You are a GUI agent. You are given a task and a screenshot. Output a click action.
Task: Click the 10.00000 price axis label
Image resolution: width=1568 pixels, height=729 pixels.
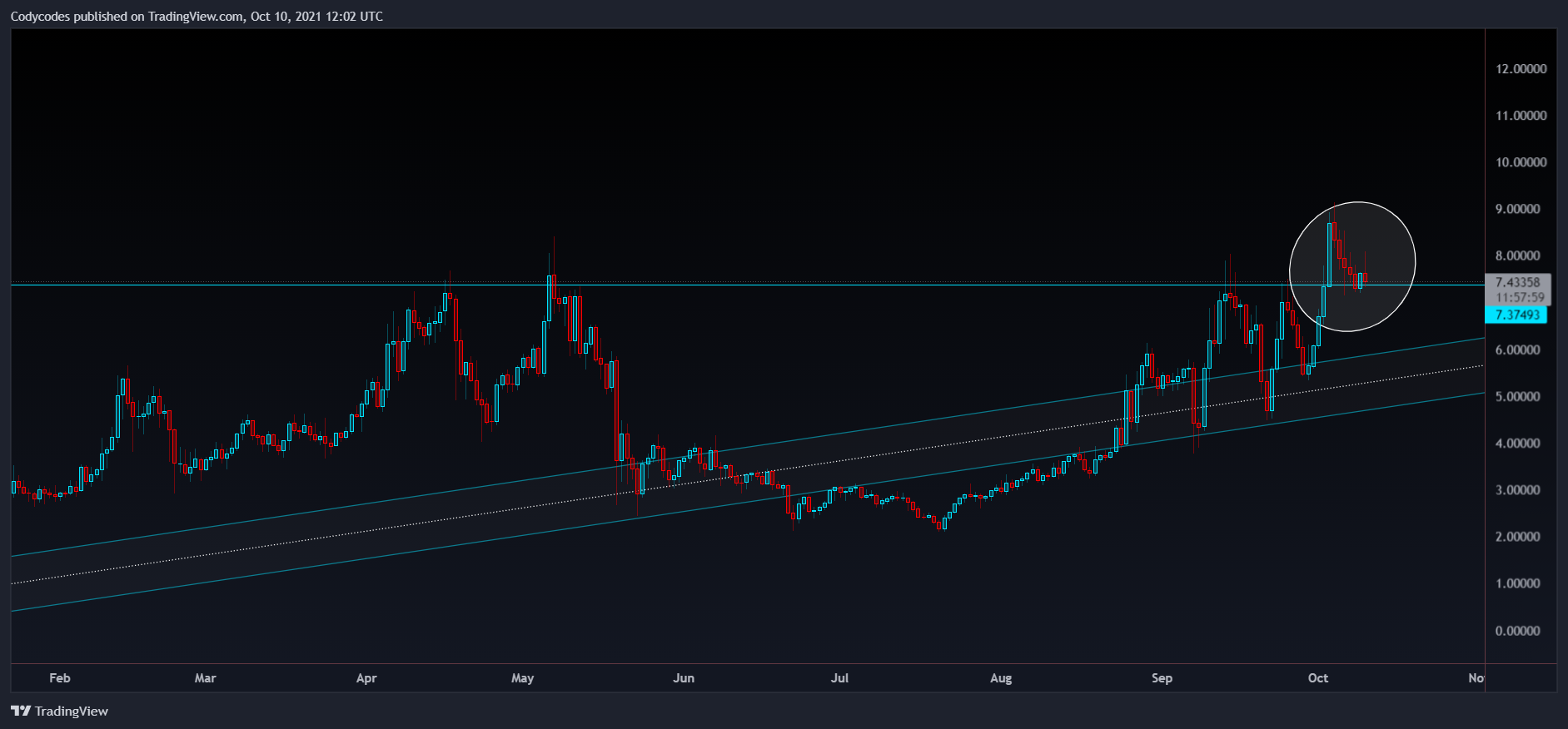[1521, 161]
